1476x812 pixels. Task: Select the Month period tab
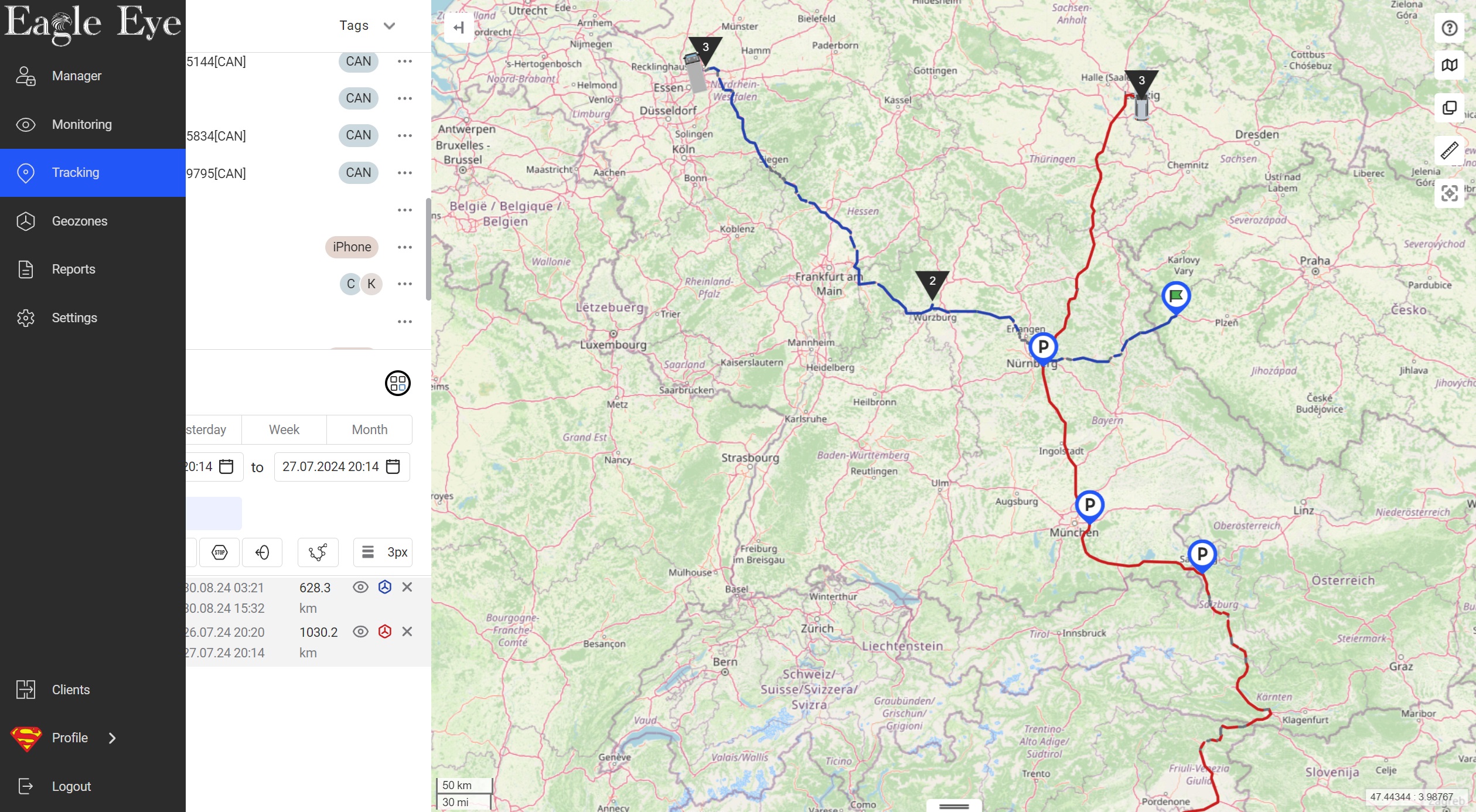point(370,429)
